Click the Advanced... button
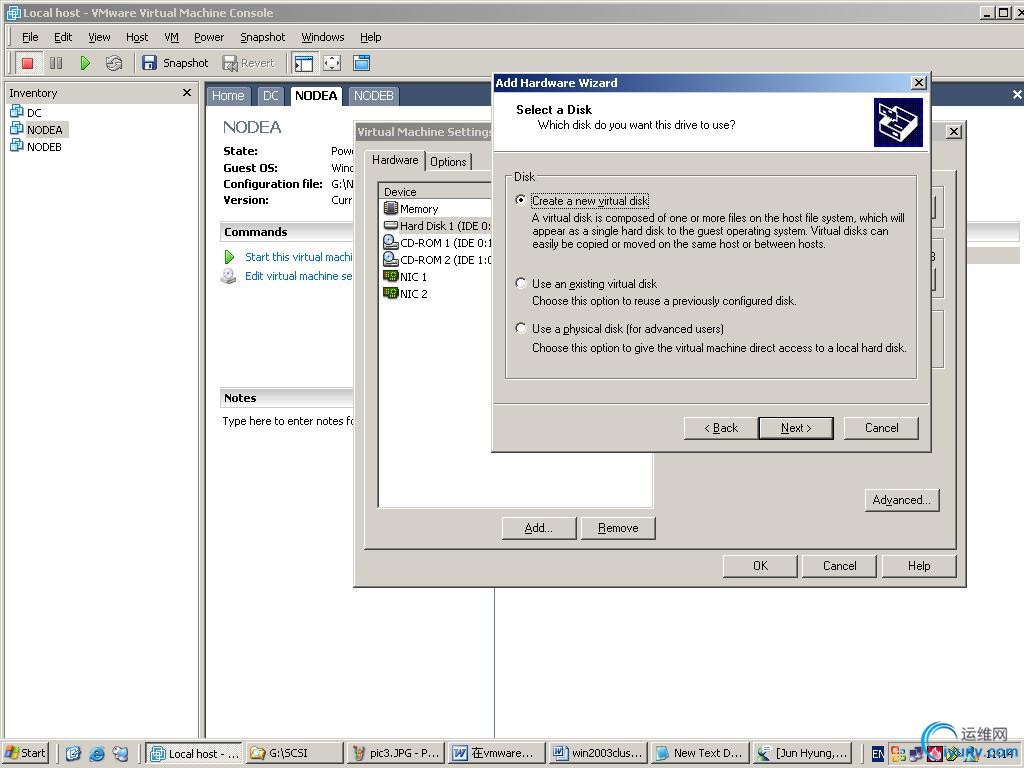 pyautogui.click(x=902, y=500)
